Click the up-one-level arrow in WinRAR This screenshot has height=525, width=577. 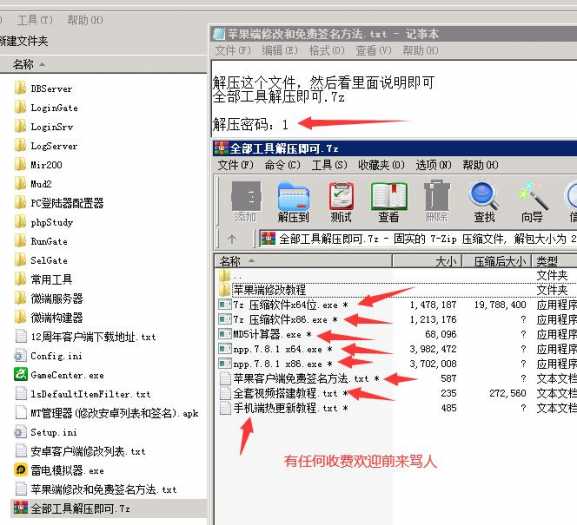pos(232,240)
